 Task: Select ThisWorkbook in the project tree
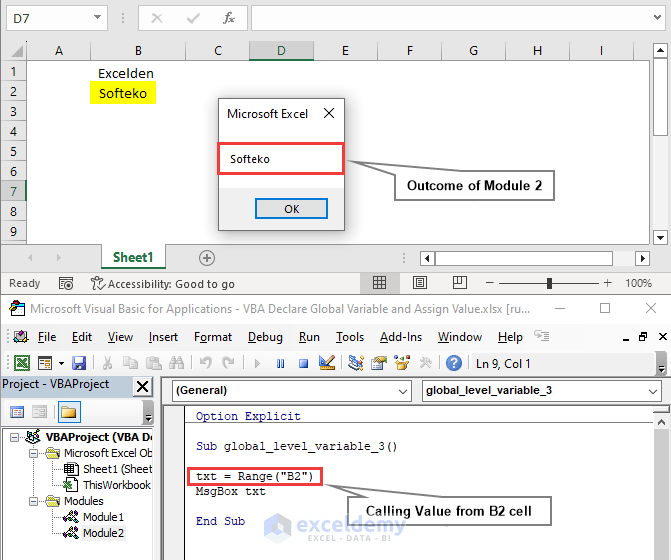tap(116, 485)
